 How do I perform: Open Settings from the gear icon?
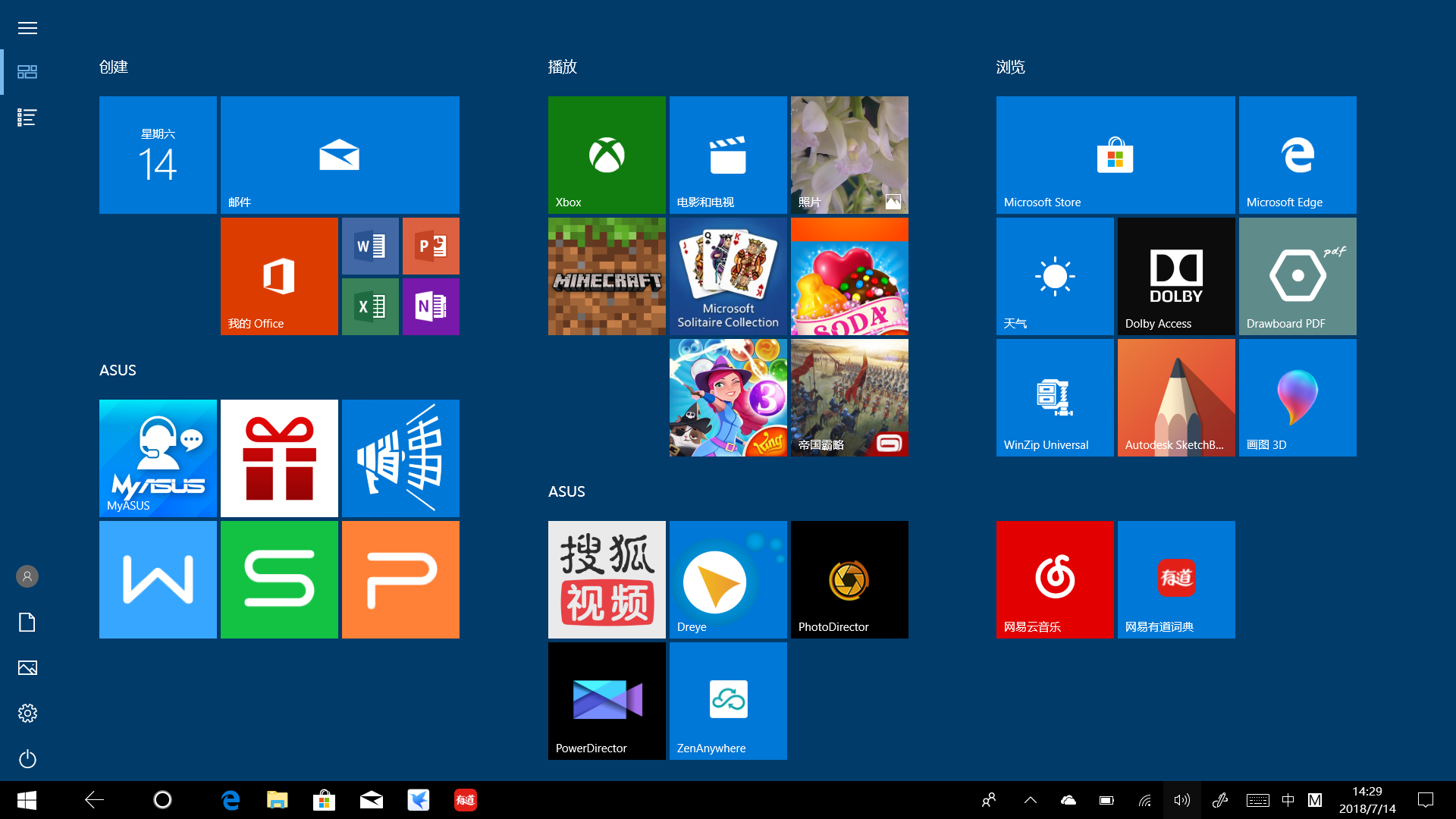click(27, 714)
